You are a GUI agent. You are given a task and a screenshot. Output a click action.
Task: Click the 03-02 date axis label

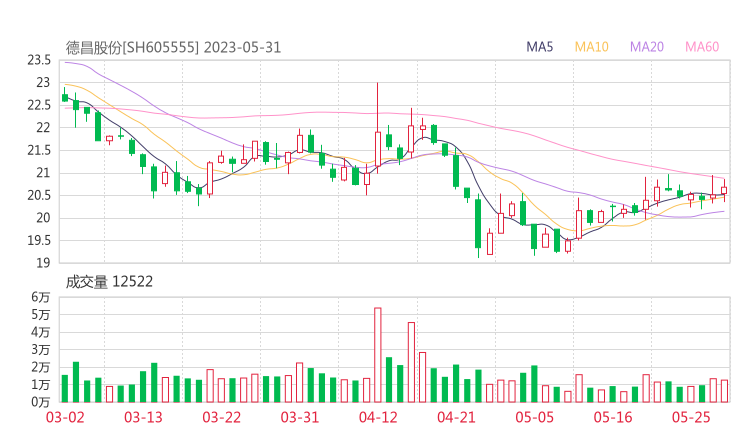click(x=65, y=417)
